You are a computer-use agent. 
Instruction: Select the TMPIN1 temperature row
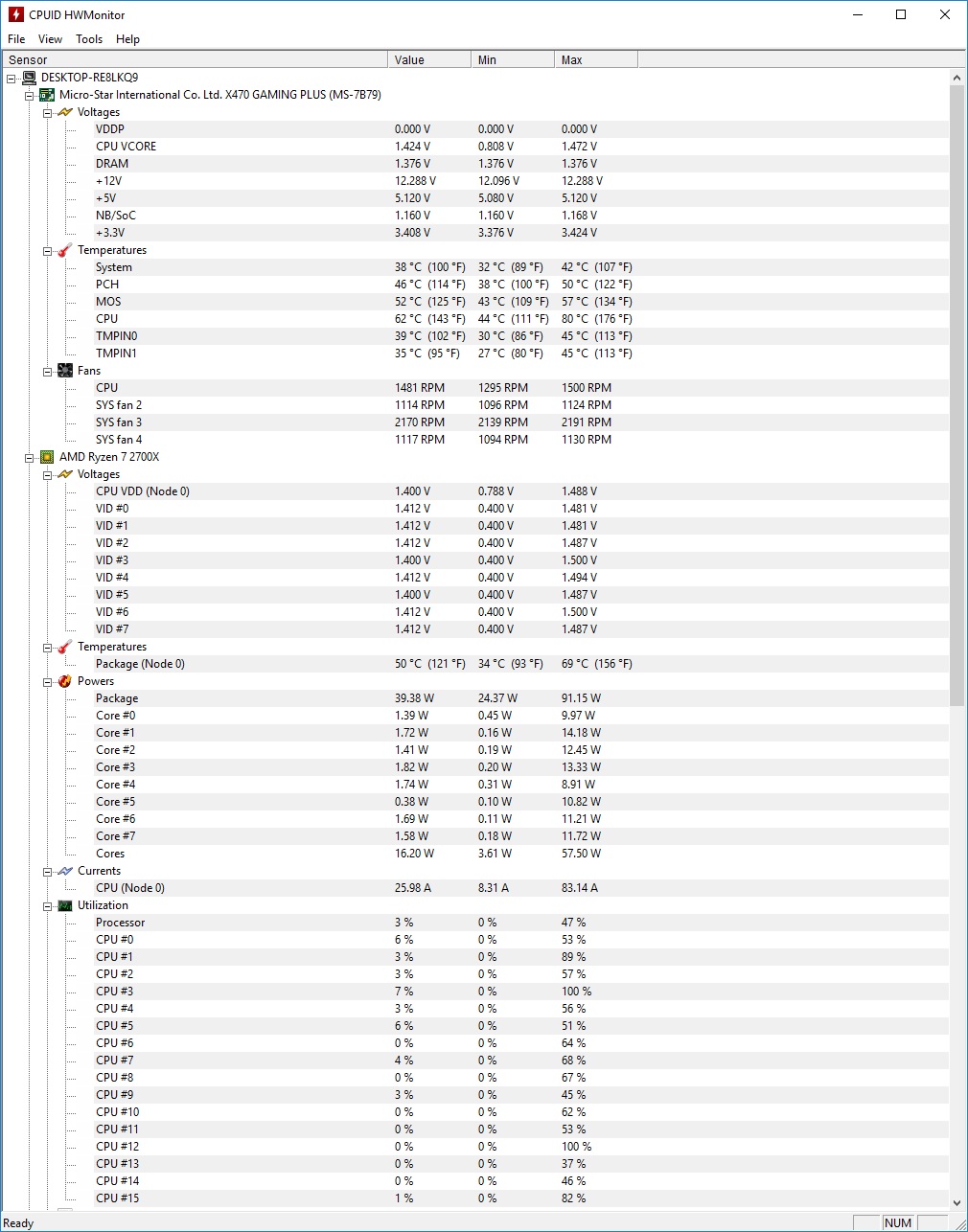(475, 354)
